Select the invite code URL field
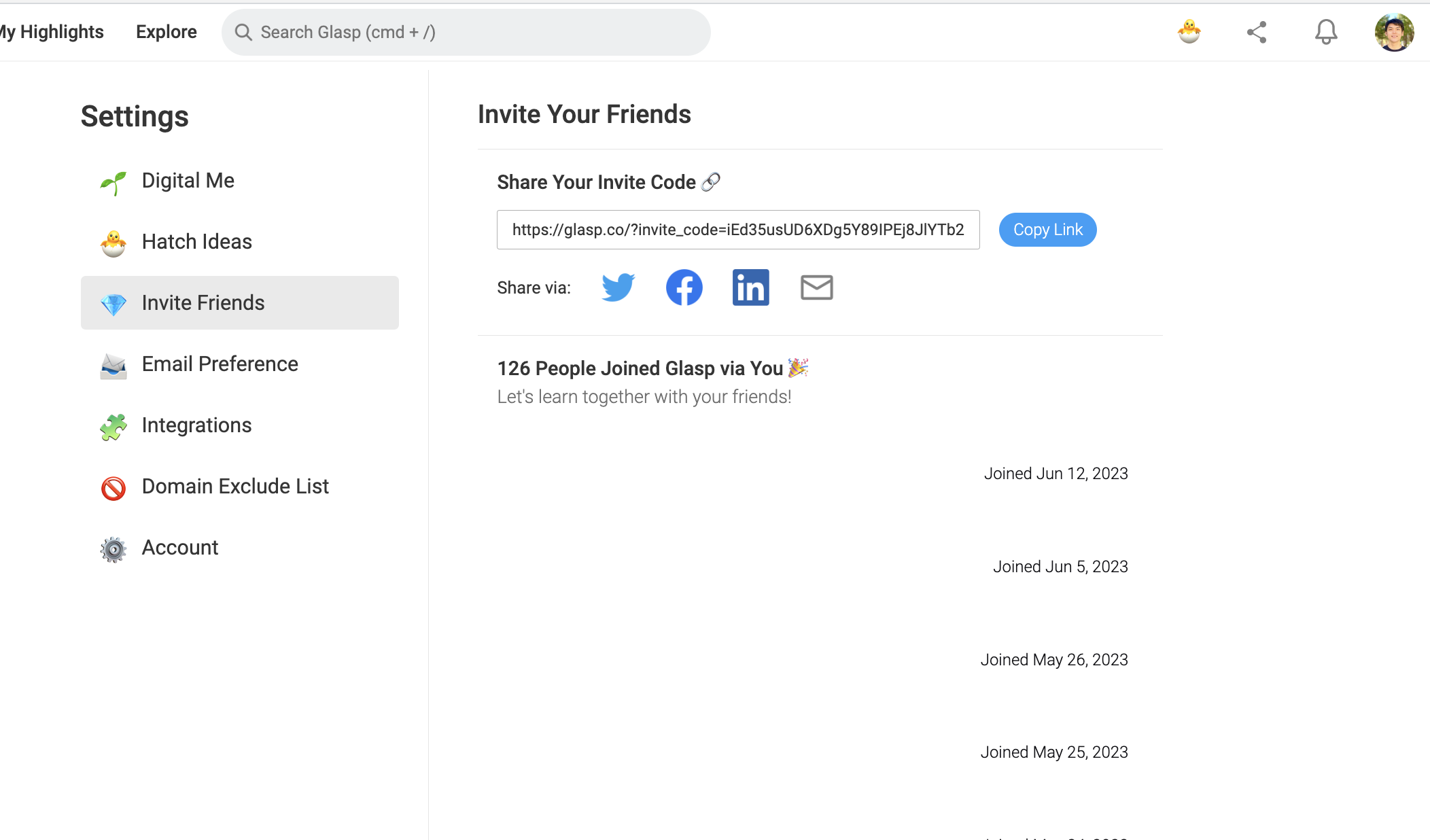The height and width of the screenshot is (840, 1430). pyautogui.click(x=738, y=230)
